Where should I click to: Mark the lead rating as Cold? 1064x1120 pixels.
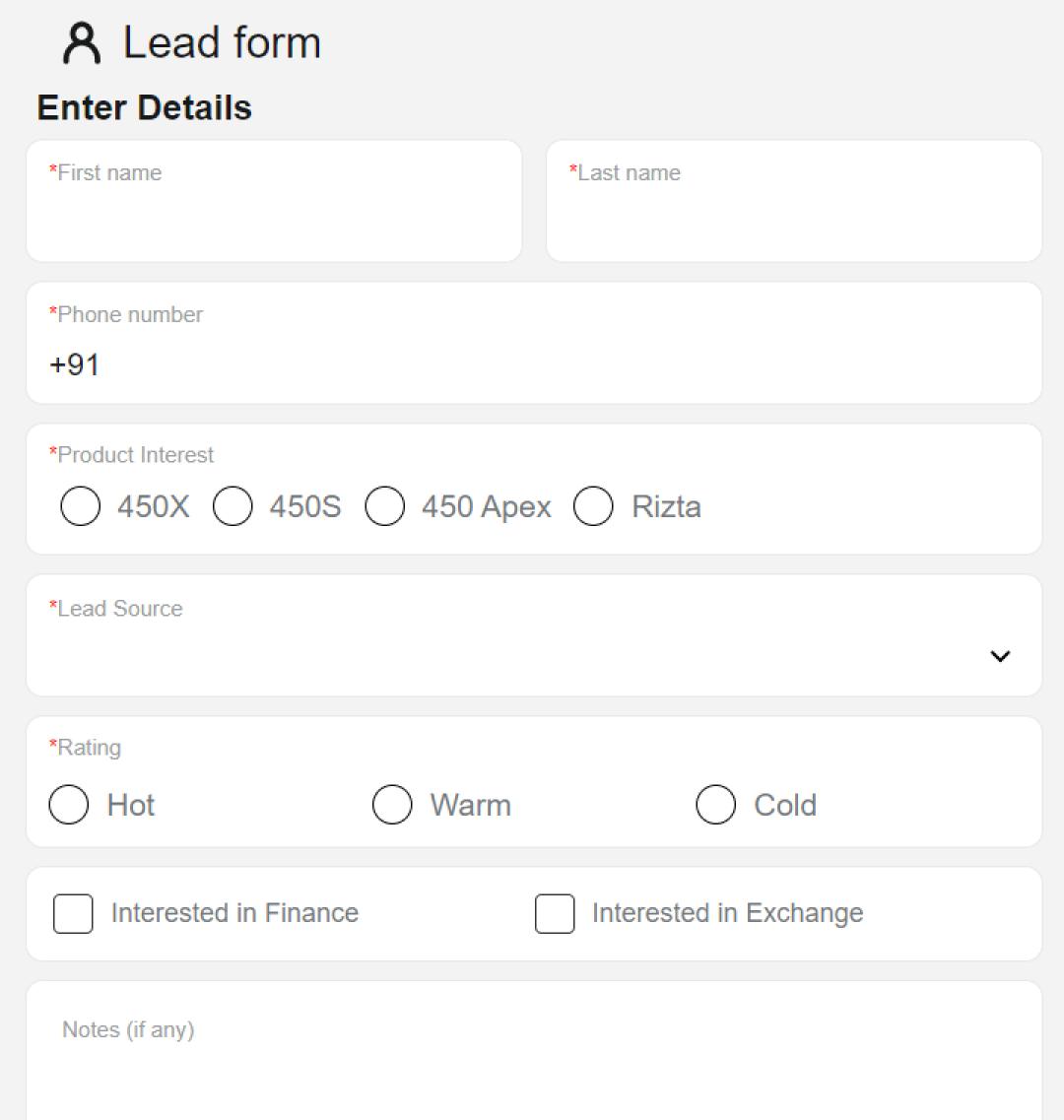click(x=716, y=804)
